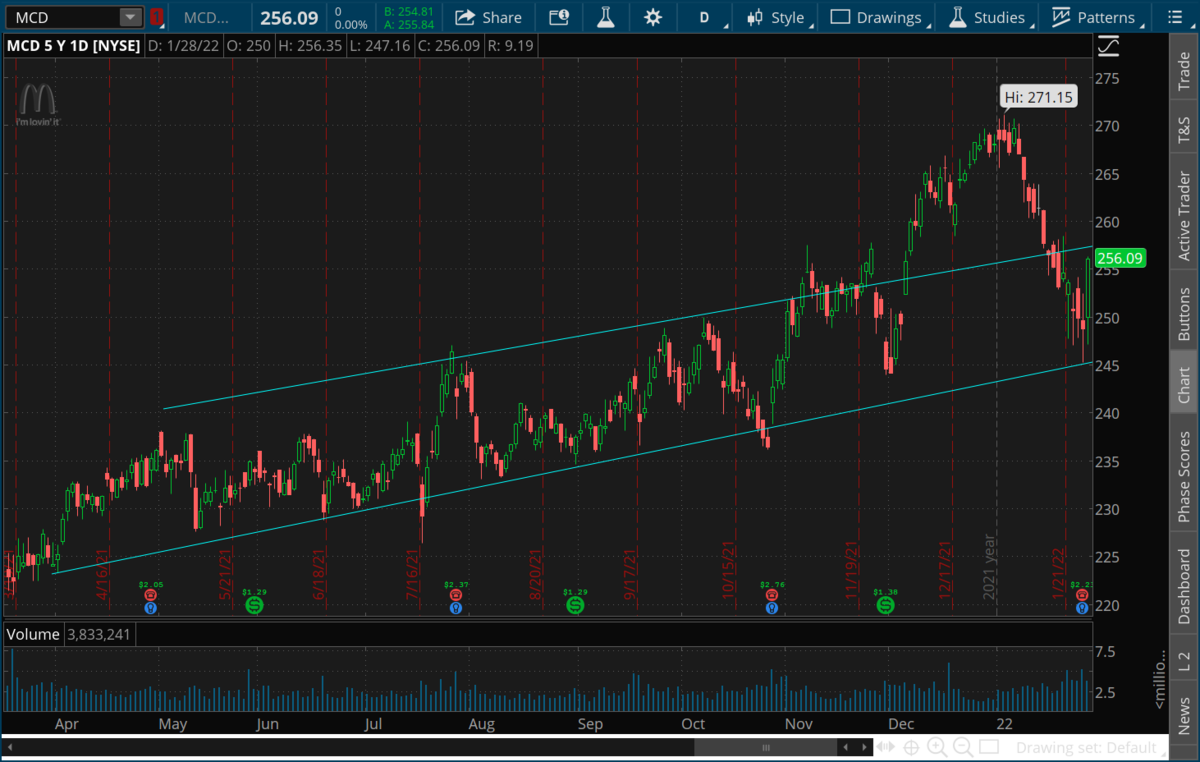
Task: Click the $2.37 earnings phone icon
Action: 456,594
